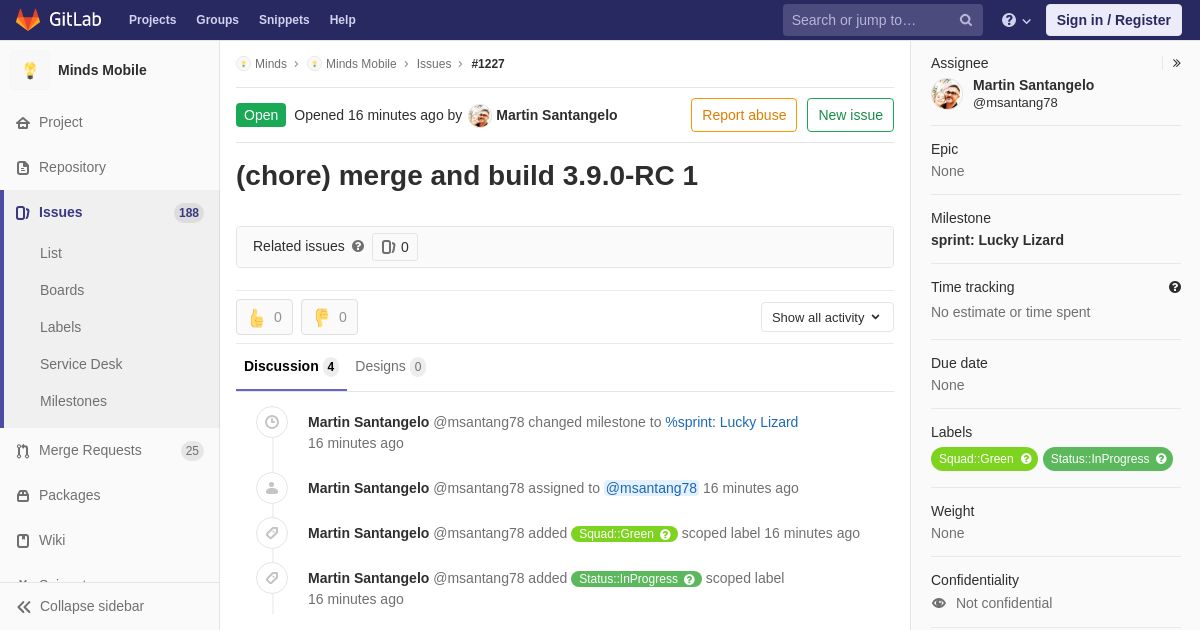Click the Status::InProgress label in sidebar
The image size is (1200, 630).
tap(1107, 459)
